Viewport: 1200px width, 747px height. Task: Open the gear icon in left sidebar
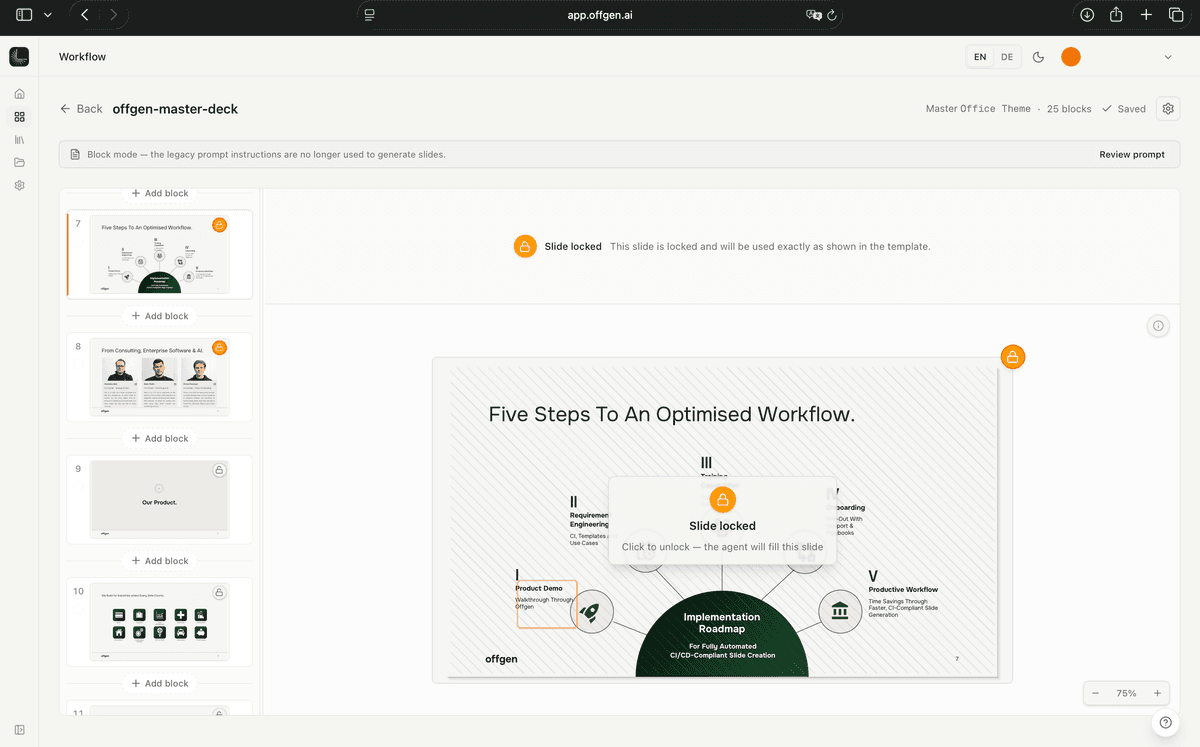coord(19,185)
